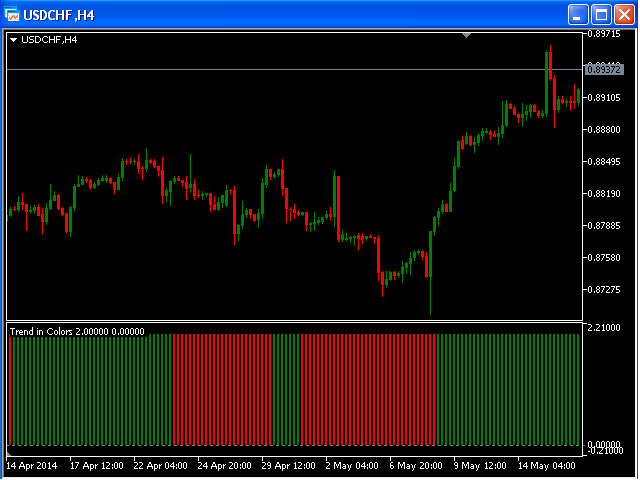Select the Trend in Colors indicator label
This screenshot has width=640, height=480.
coord(77,331)
